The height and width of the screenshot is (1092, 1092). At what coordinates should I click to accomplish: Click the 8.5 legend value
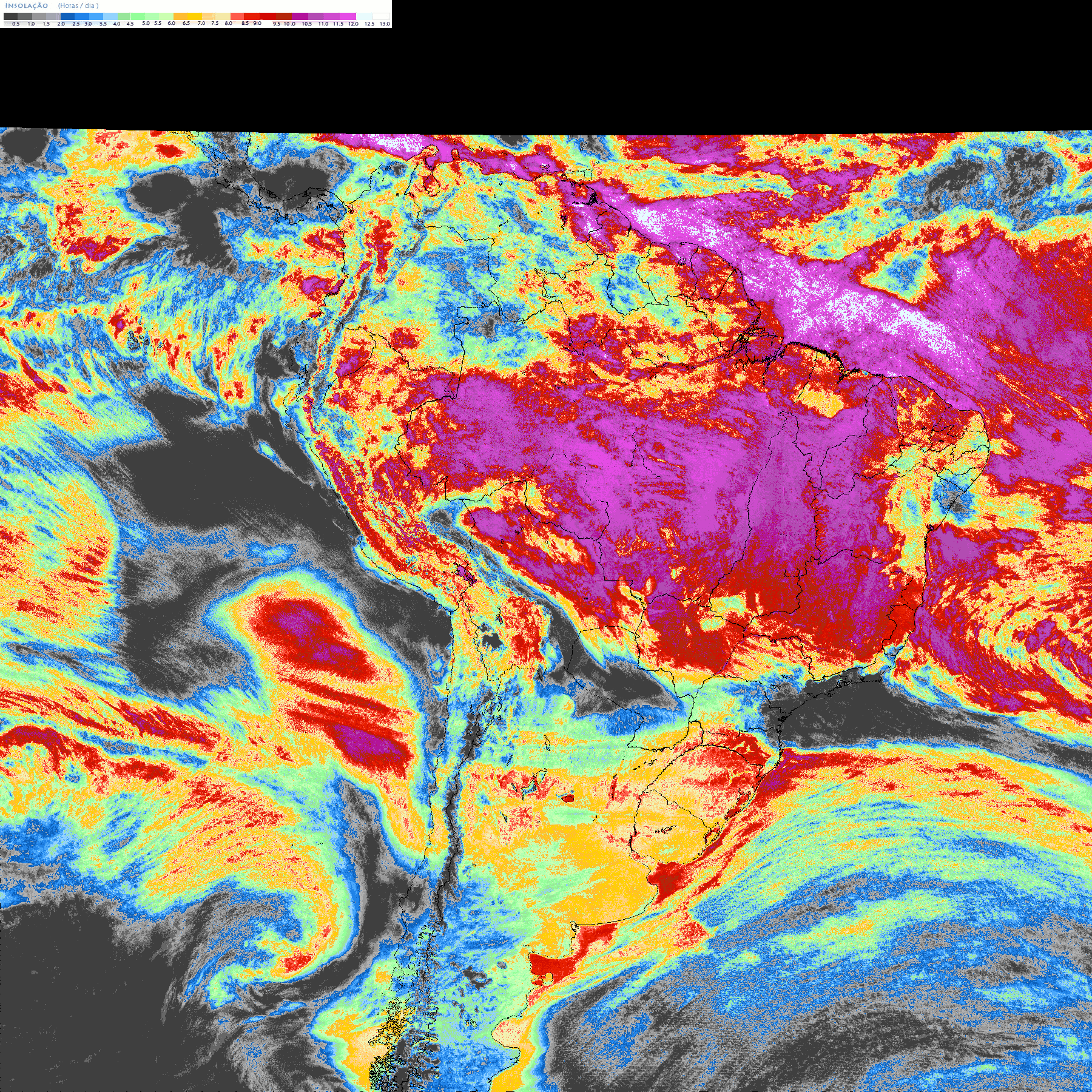pos(245,23)
